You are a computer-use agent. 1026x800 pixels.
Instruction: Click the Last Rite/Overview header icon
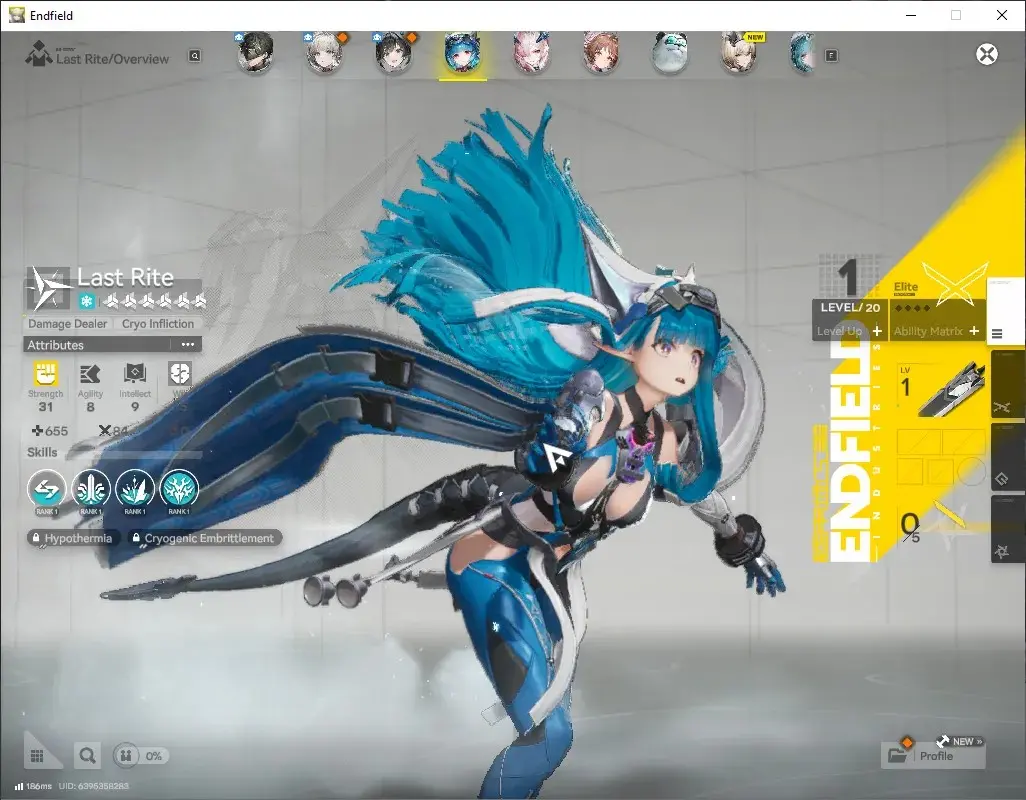pos(39,54)
